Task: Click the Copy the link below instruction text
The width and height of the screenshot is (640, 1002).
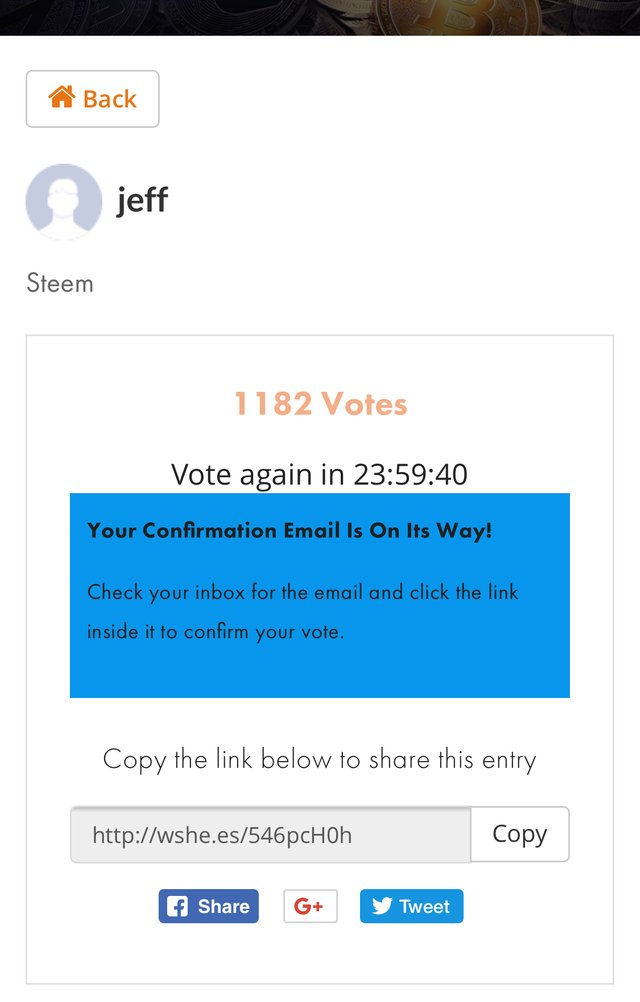Action: click(x=320, y=759)
